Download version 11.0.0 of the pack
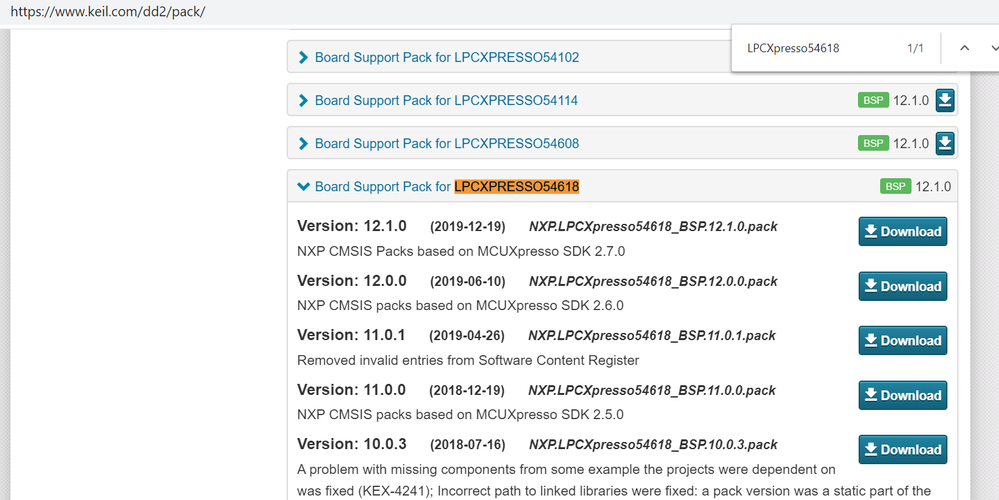This screenshot has width=999, height=500. tap(903, 395)
